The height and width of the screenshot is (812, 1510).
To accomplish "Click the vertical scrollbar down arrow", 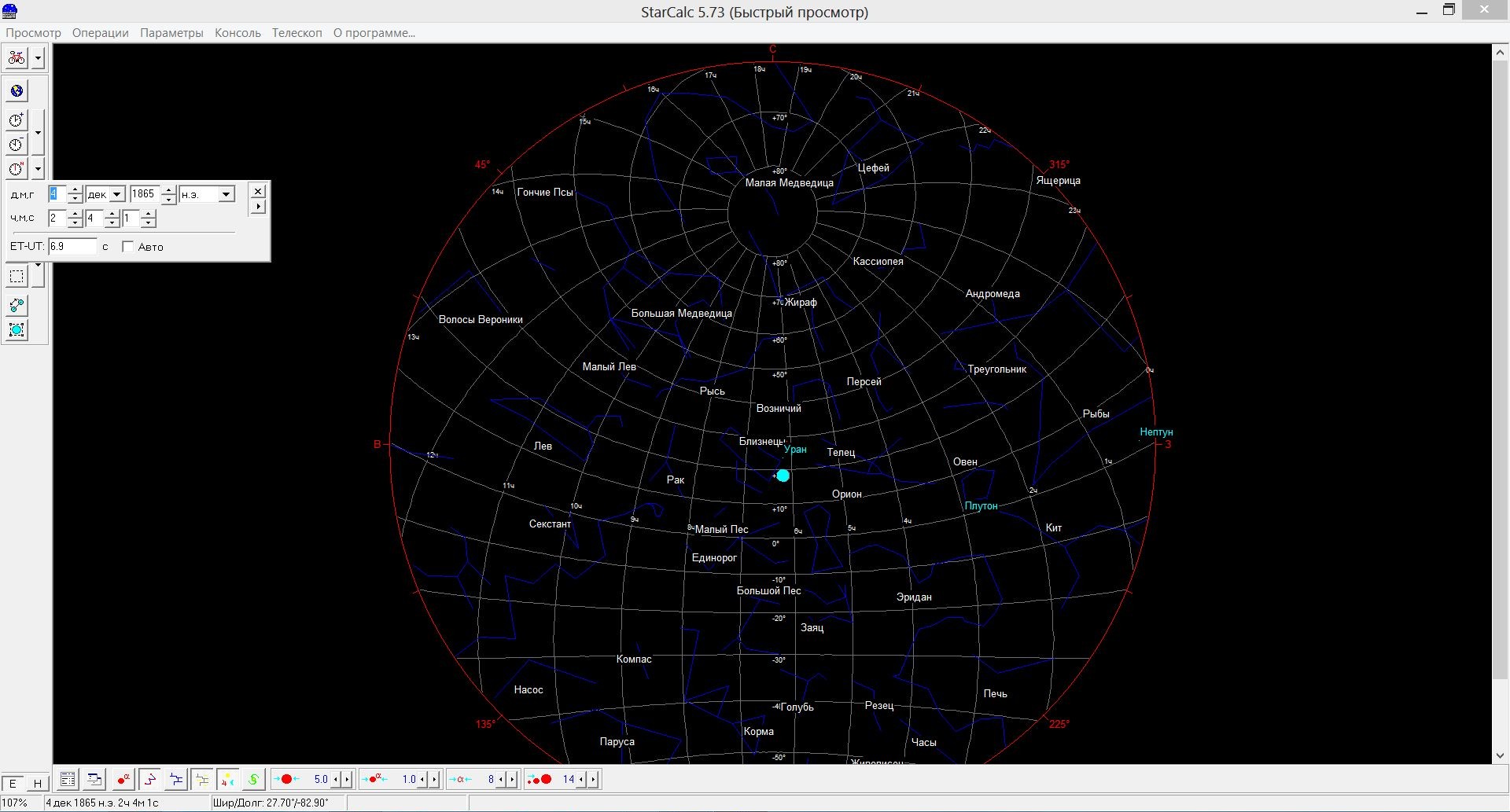I will point(1499,756).
